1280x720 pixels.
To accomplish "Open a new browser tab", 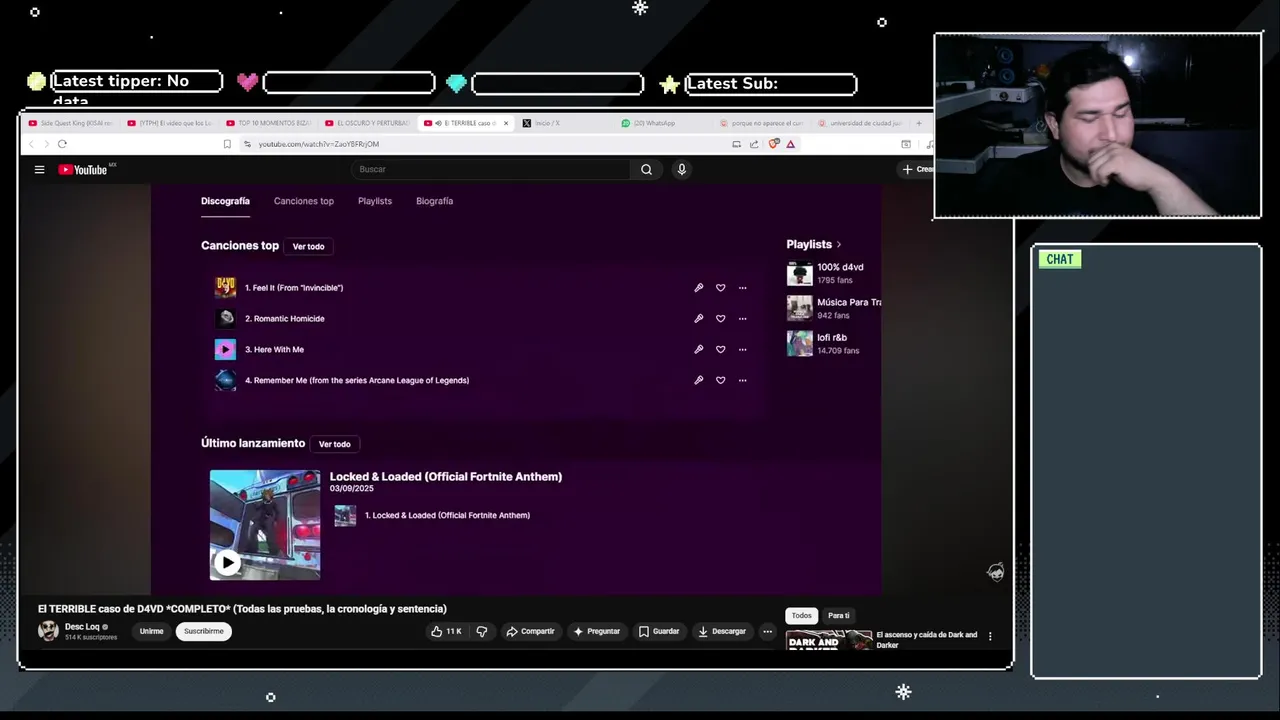I will pos(919,123).
